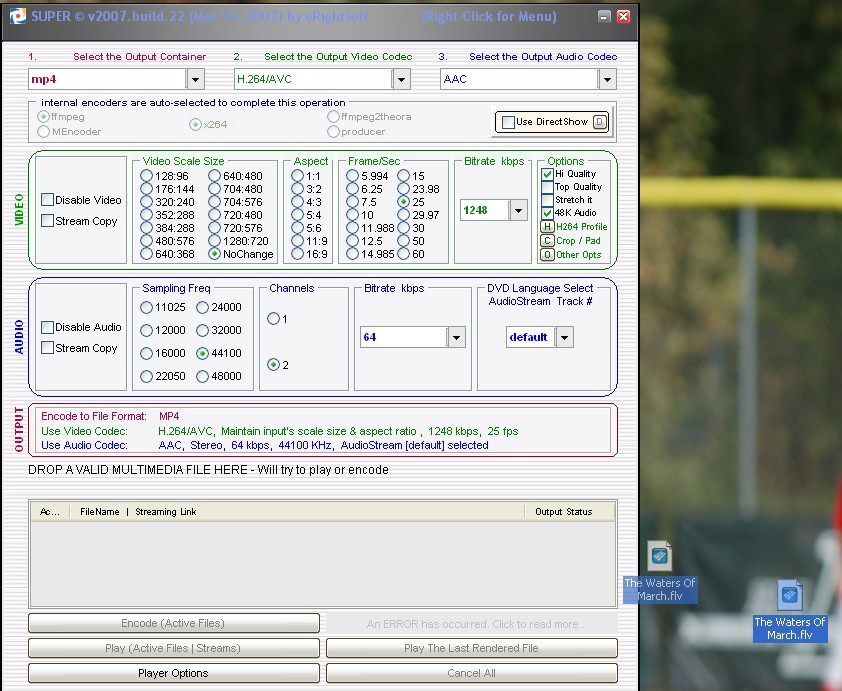
Task: Set audio Channels to 1
Action: 273,319
